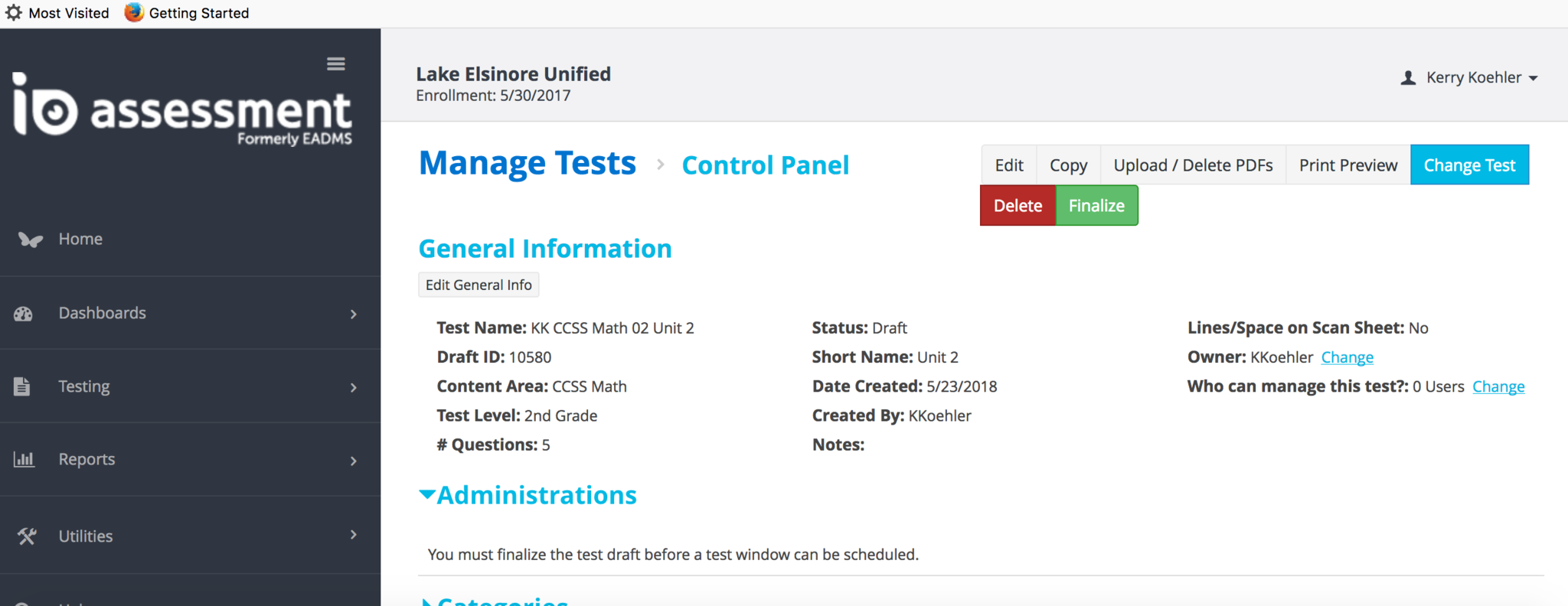1568x606 pixels.
Task: Click the Testing document icon
Action: (x=22, y=387)
